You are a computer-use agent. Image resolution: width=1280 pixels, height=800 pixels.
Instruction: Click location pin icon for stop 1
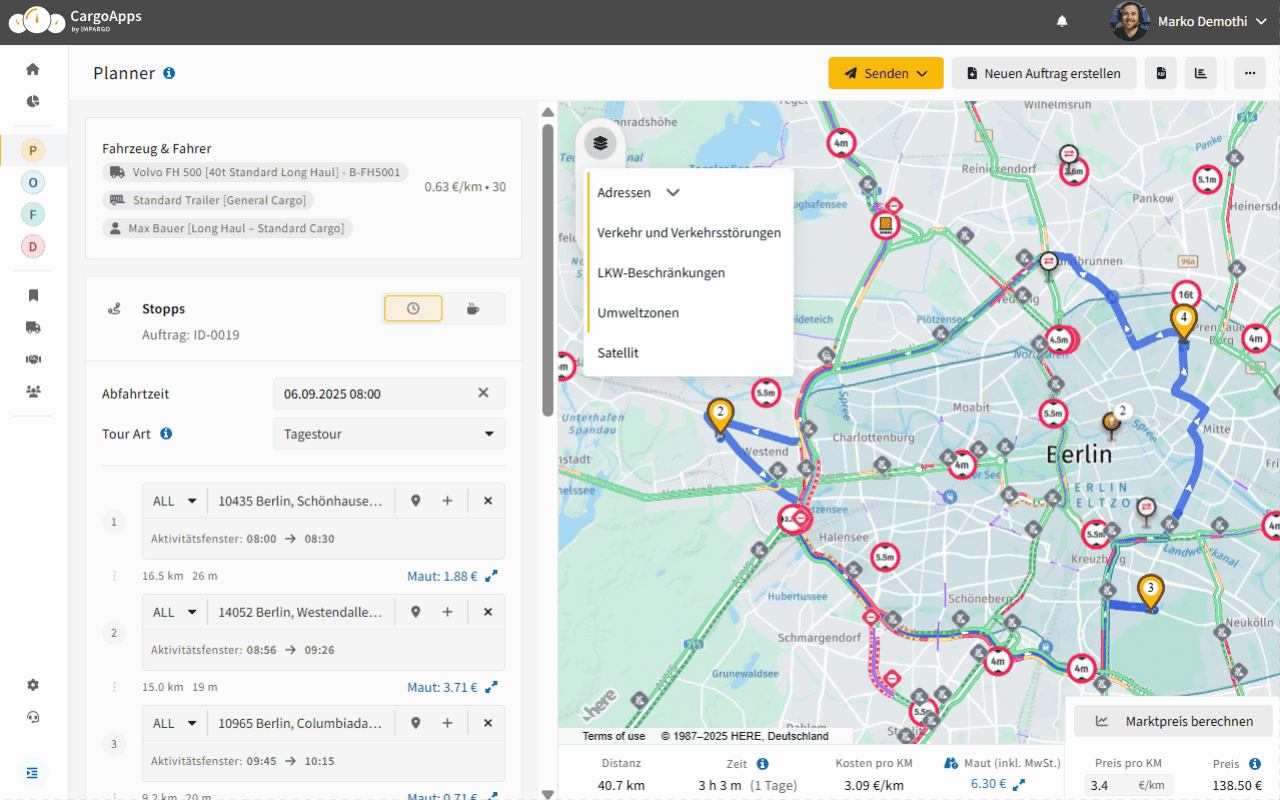pyautogui.click(x=416, y=501)
